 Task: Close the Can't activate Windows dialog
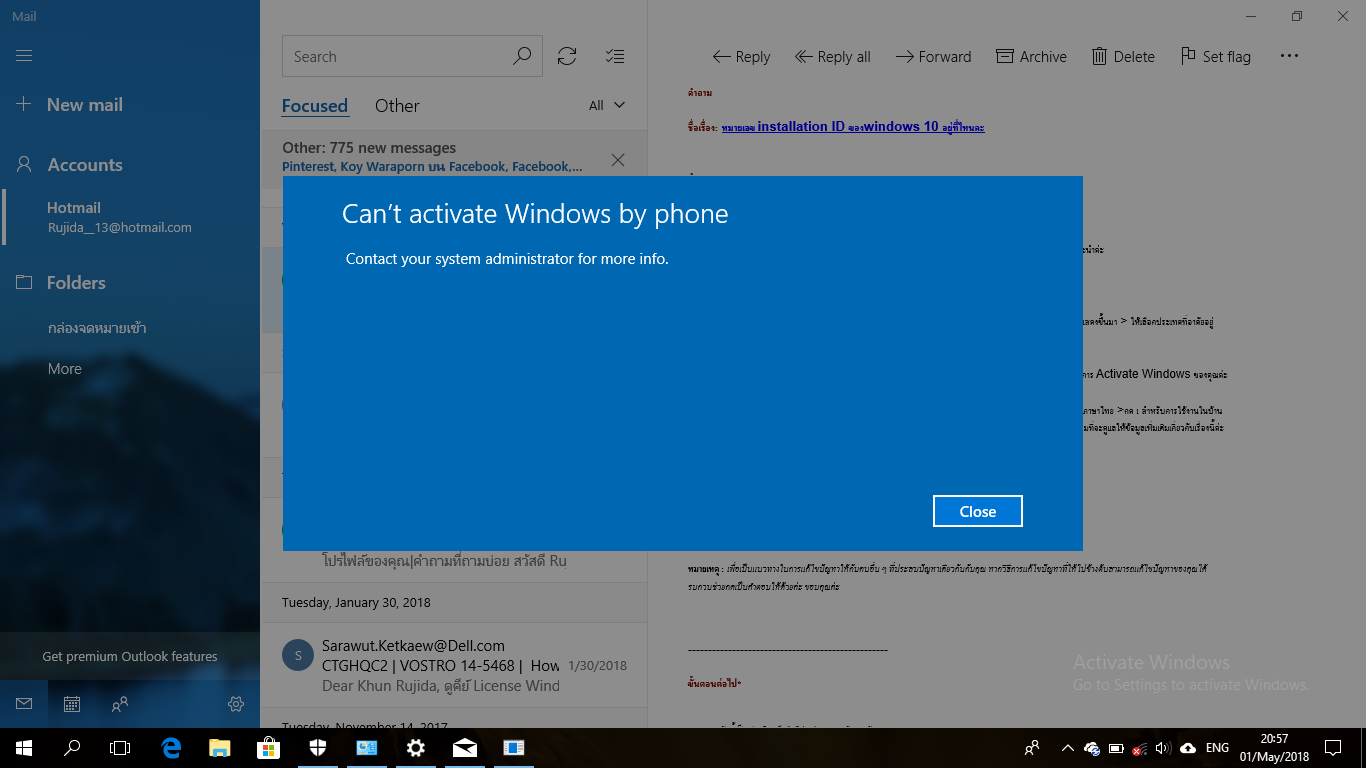pyautogui.click(x=977, y=511)
